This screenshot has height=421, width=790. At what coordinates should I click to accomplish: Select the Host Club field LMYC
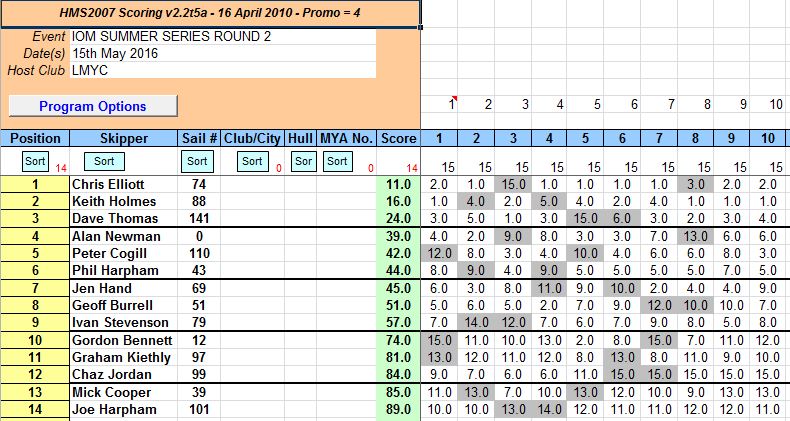click(223, 71)
